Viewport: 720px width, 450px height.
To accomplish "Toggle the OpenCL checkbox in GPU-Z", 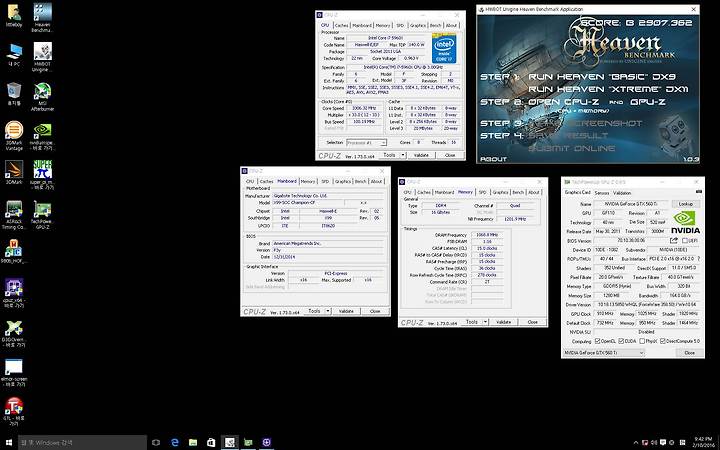I will coord(597,341).
